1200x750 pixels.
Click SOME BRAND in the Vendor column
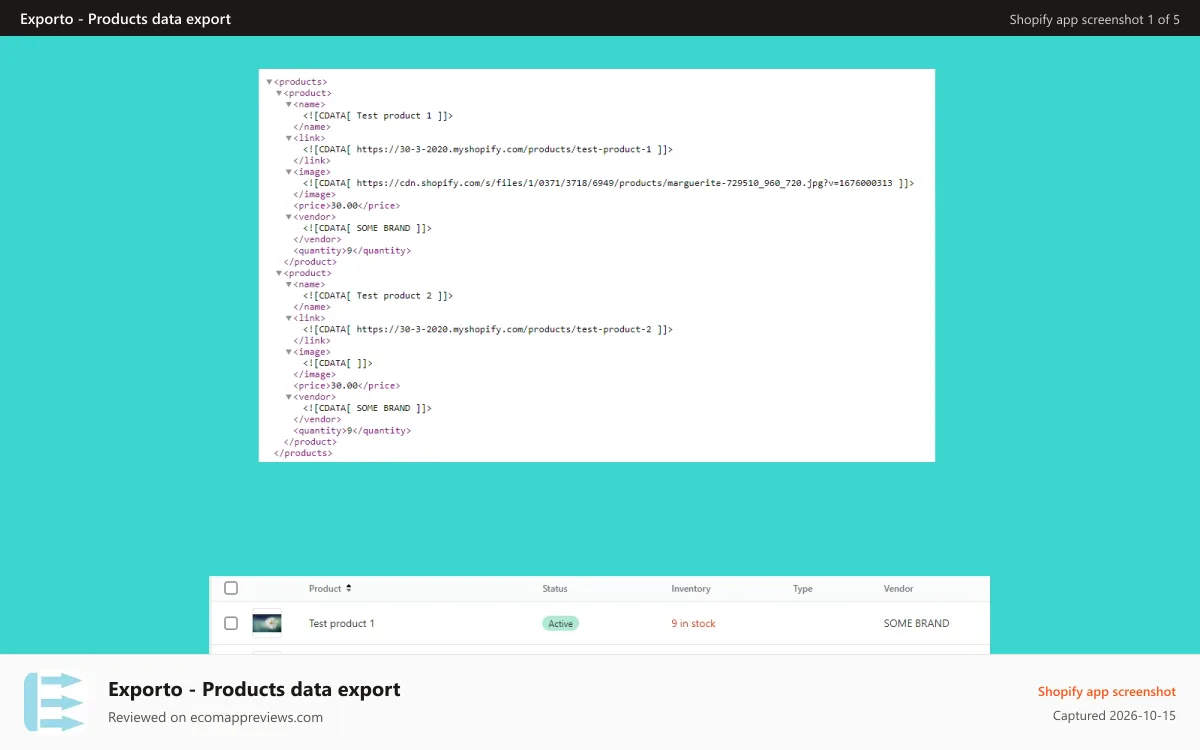coord(917,623)
